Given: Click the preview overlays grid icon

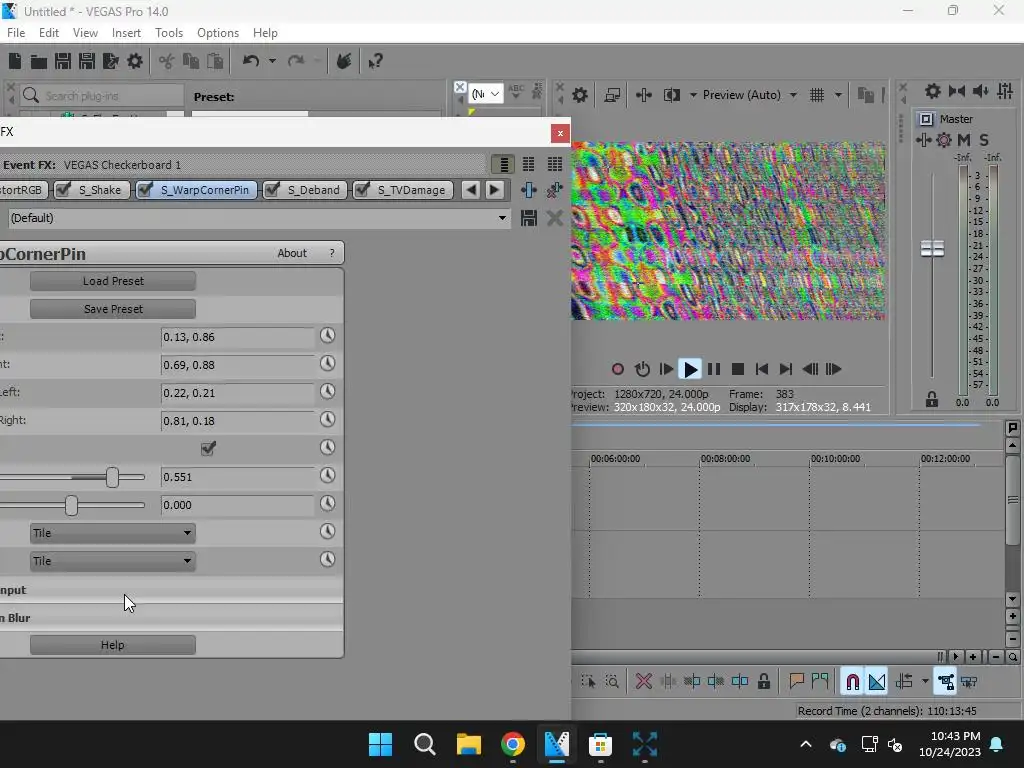Looking at the screenshot, I should point(817,95).
